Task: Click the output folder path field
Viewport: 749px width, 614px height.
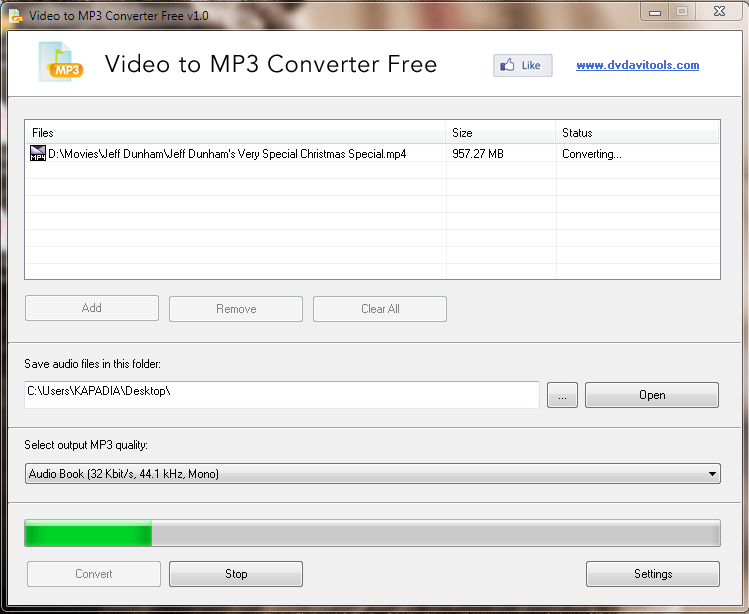Action: coord(282,395)
